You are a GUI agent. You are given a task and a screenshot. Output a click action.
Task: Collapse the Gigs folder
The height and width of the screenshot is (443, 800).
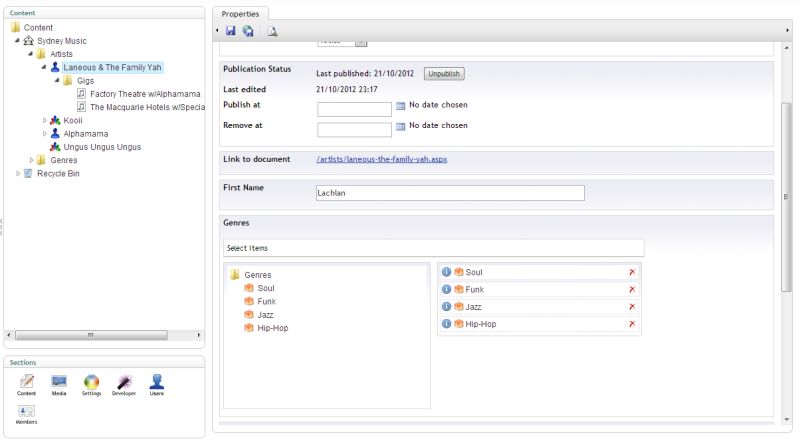click(x=57, y=80)
